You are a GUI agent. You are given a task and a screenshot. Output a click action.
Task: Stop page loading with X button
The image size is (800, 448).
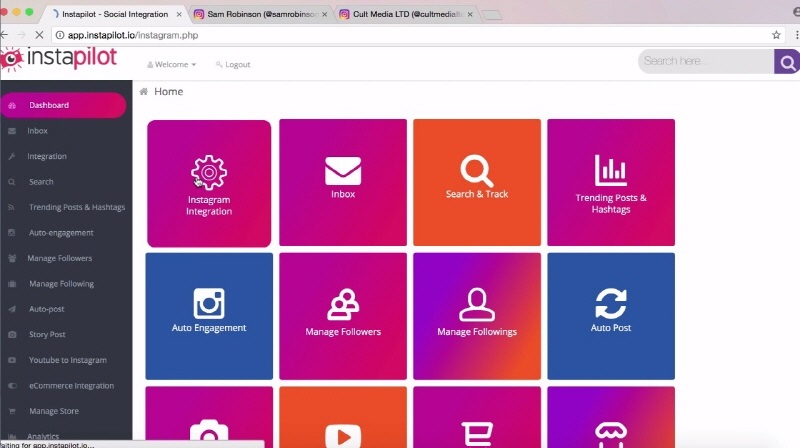[39, 35]
